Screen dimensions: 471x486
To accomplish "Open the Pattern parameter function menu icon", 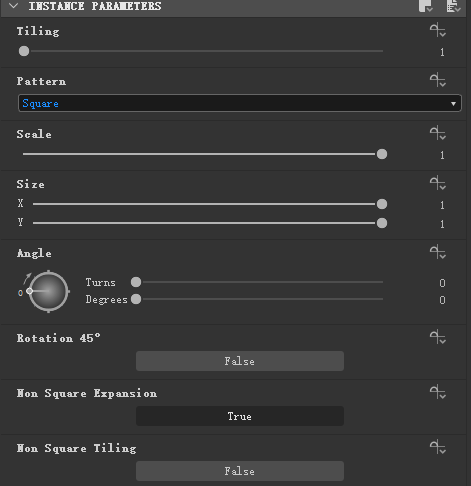I will [x=438, y=80].
